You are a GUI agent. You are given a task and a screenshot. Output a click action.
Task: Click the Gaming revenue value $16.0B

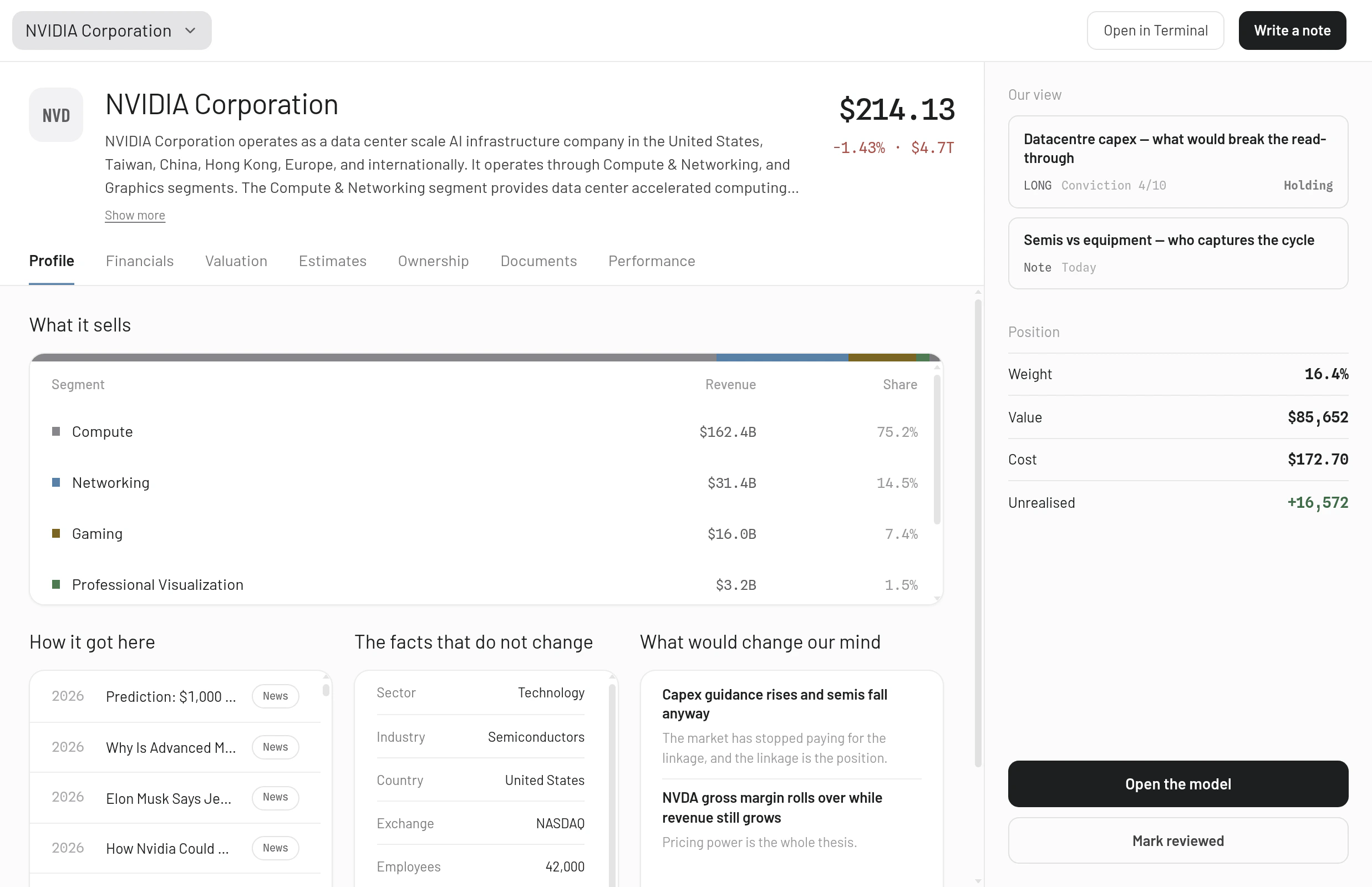[731, 534]
